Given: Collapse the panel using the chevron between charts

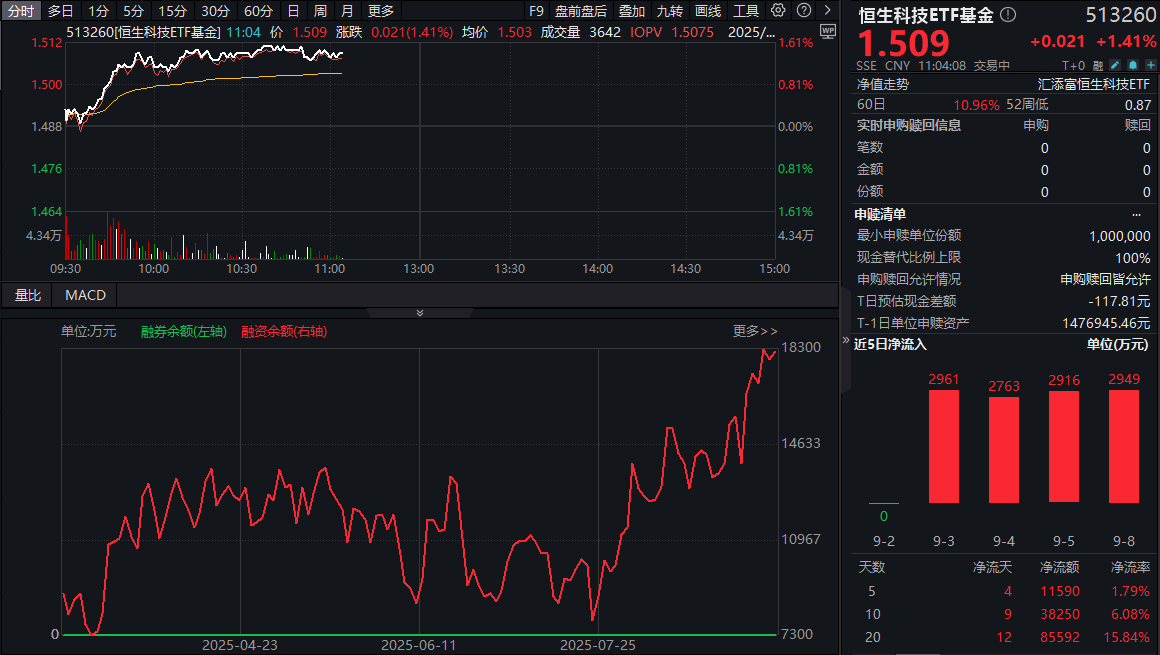Looking at the screenshot, I should click(x=419, y=313).
